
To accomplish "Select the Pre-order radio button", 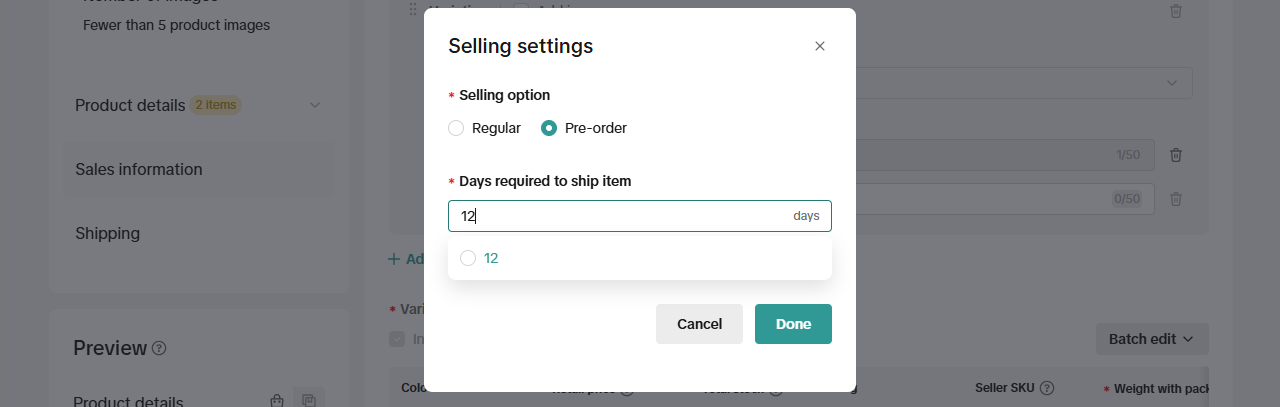I will pyautogui.click(x=549, y=128).
